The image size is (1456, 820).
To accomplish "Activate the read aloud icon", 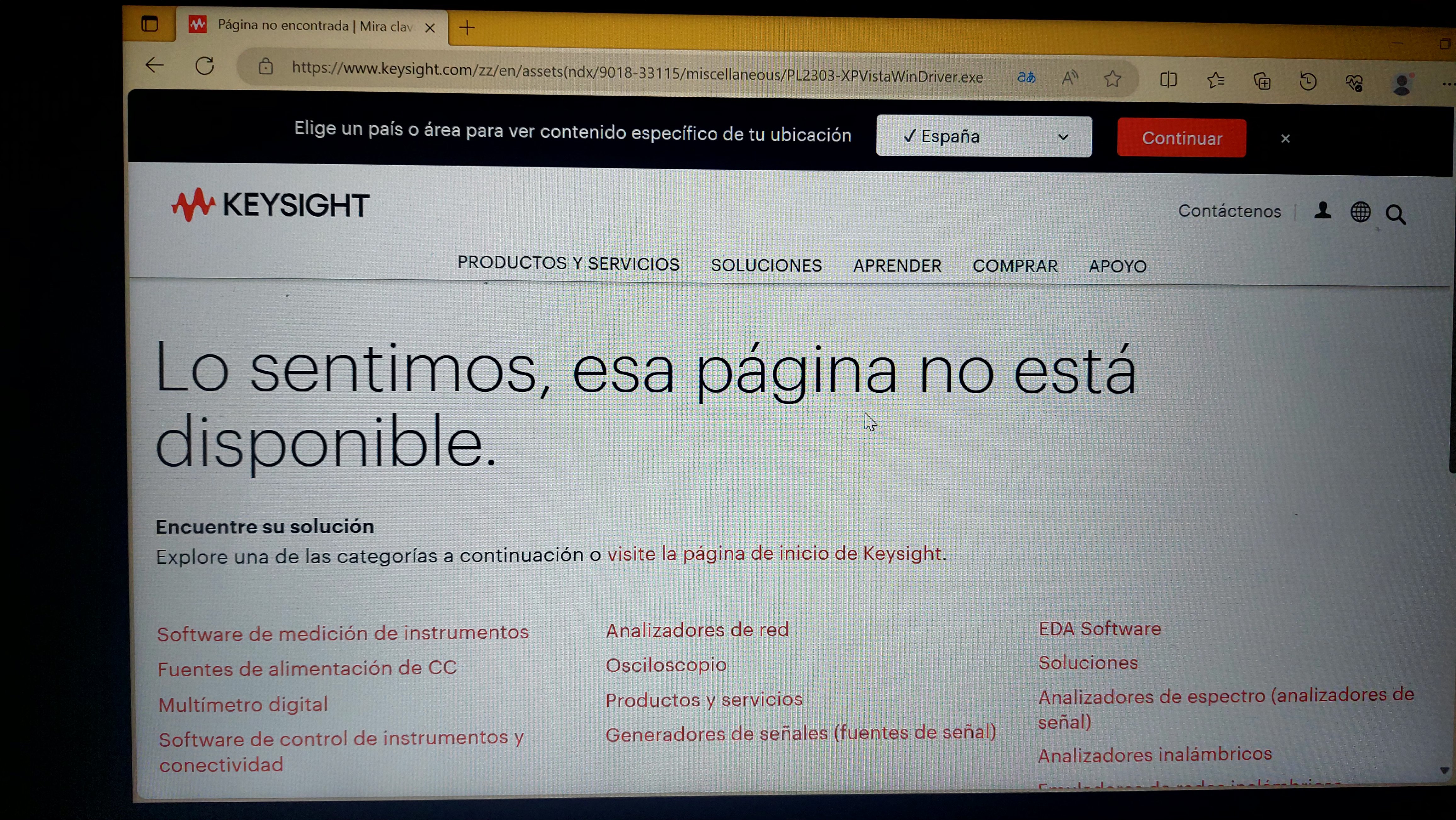I will click(x=1069, y=78).
